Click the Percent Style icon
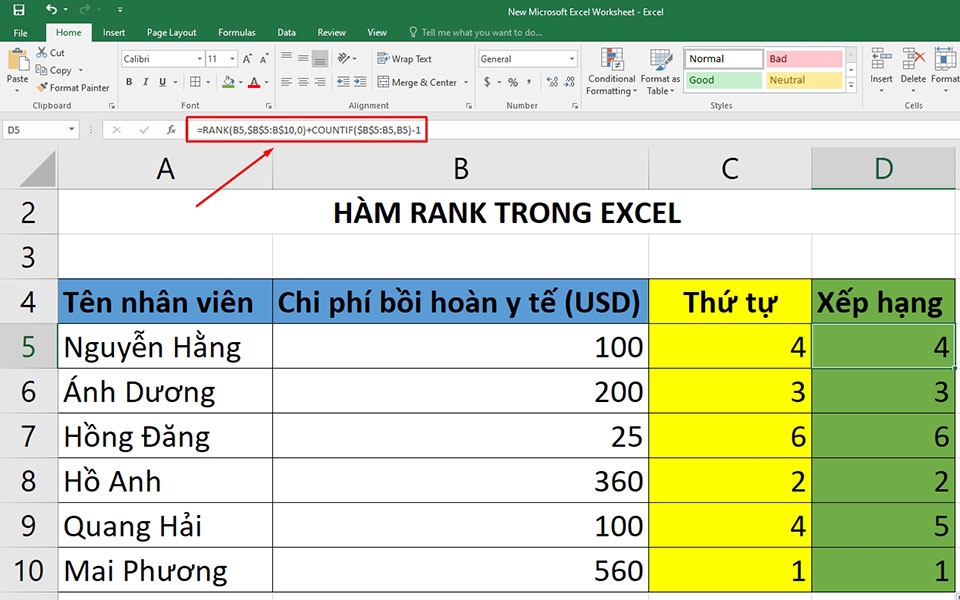 (512, 81)
